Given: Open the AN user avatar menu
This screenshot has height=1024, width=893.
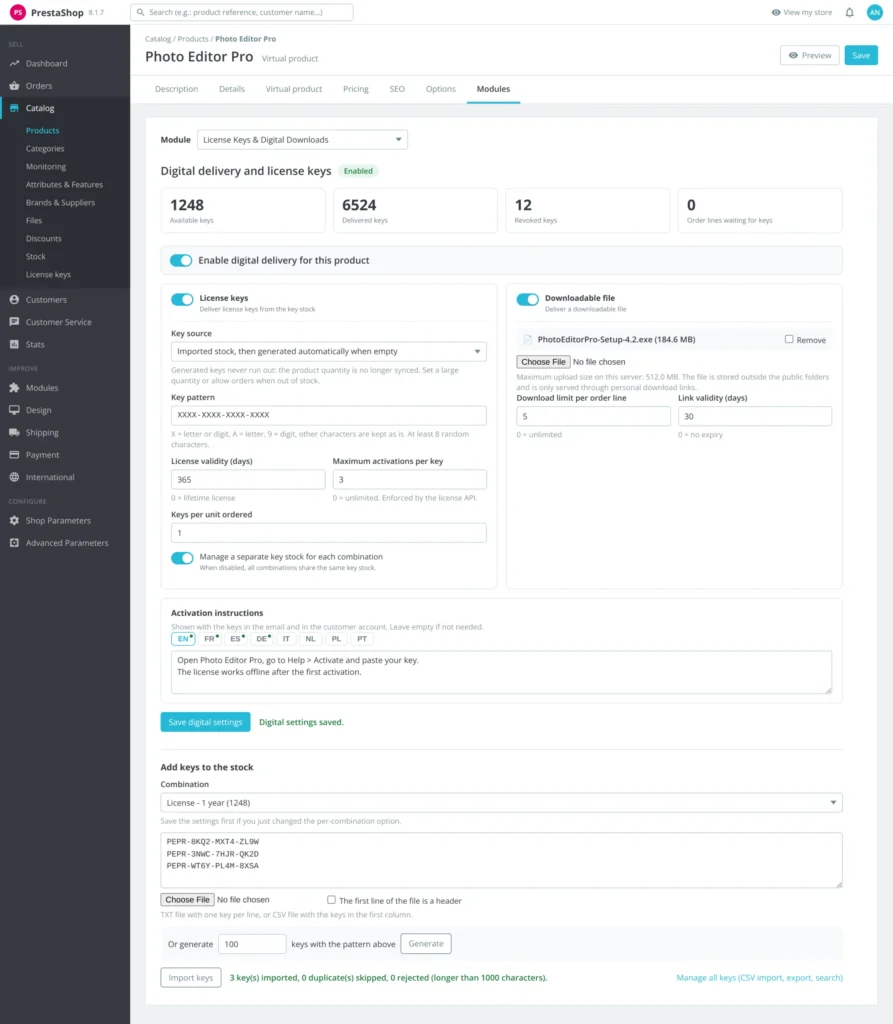Looking at the screenshot, I should click(x=875, y=12).
